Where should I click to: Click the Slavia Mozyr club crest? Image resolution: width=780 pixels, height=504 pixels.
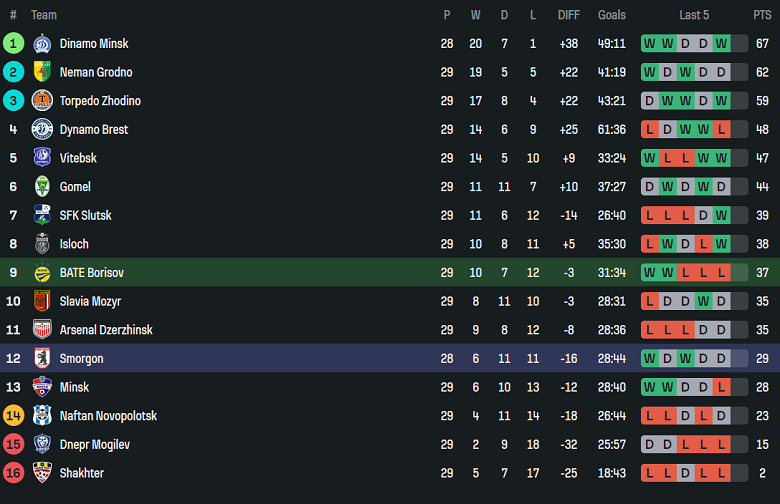tap(42, 301)
